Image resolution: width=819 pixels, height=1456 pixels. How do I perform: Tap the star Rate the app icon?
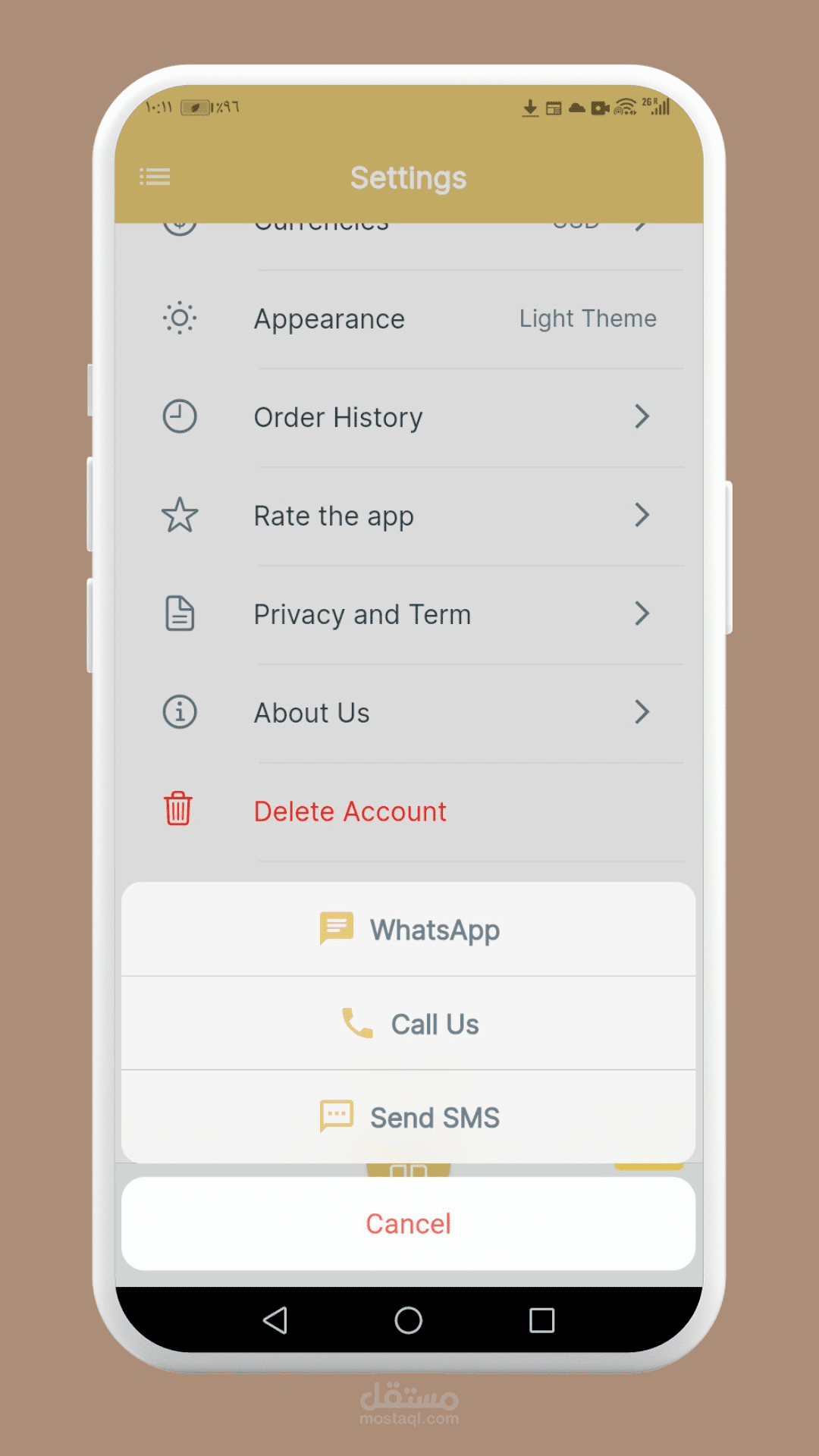click(180, 515)
